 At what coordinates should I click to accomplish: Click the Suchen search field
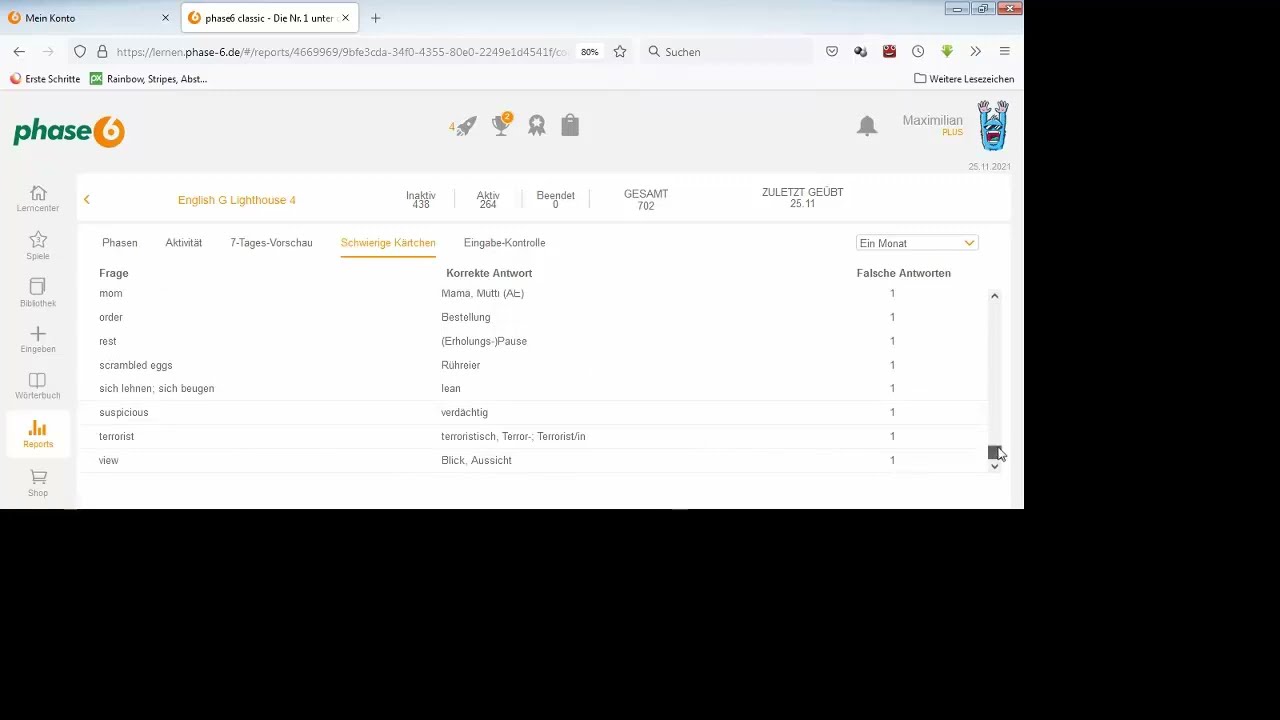[728, 52]
